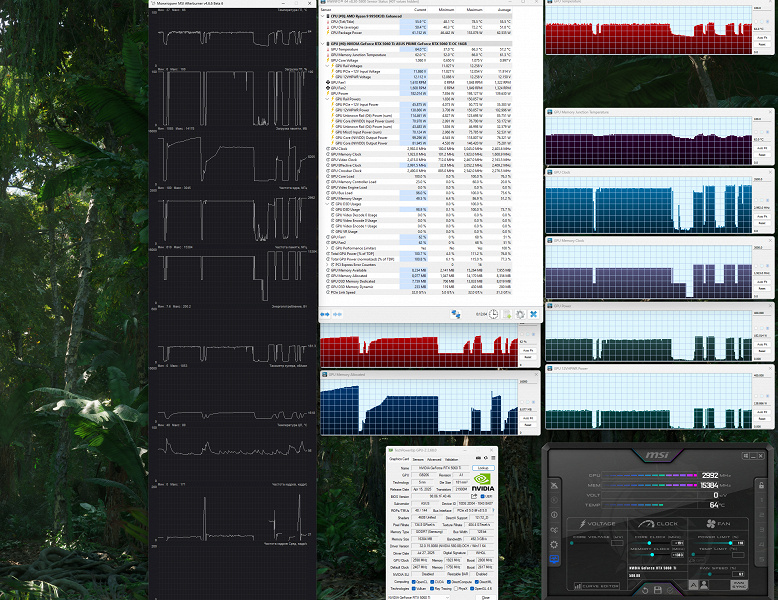Click GPU-Z BIOS export share icon
The height and width of the screenshot is (600, 778).
pos(474,496)
